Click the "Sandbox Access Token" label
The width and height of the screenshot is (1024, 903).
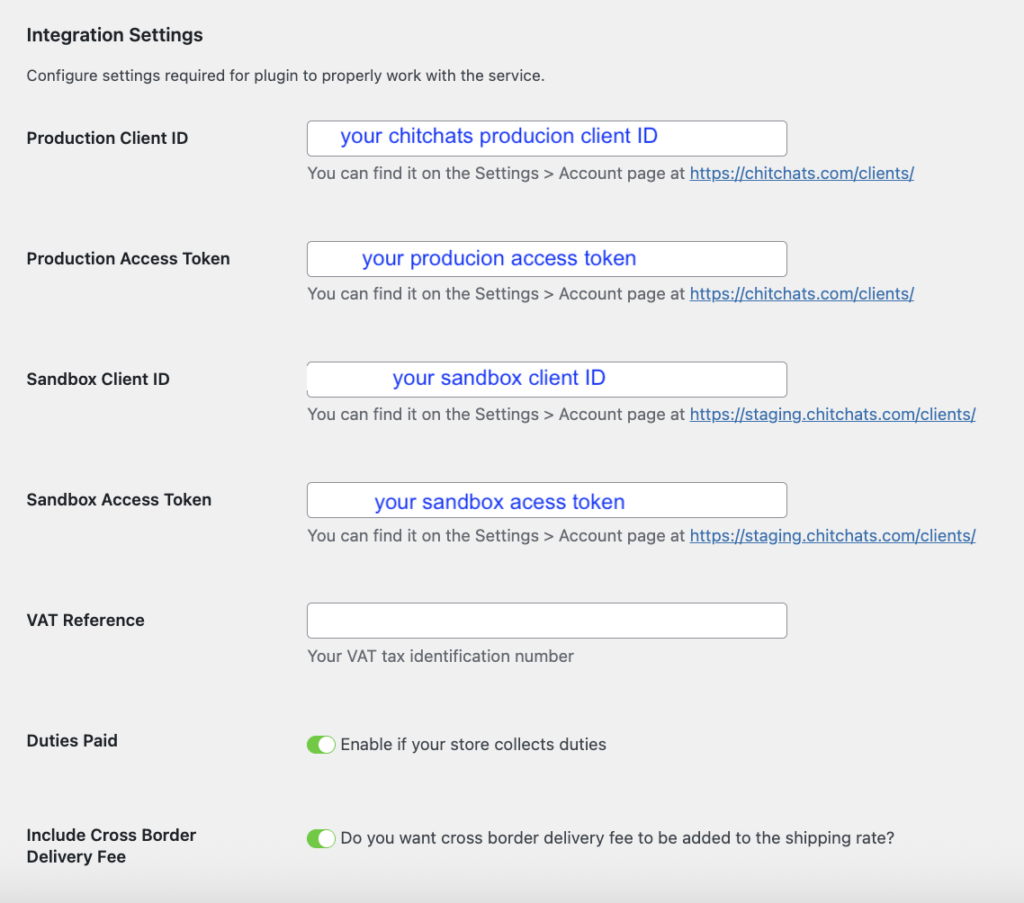coord(119,499)
